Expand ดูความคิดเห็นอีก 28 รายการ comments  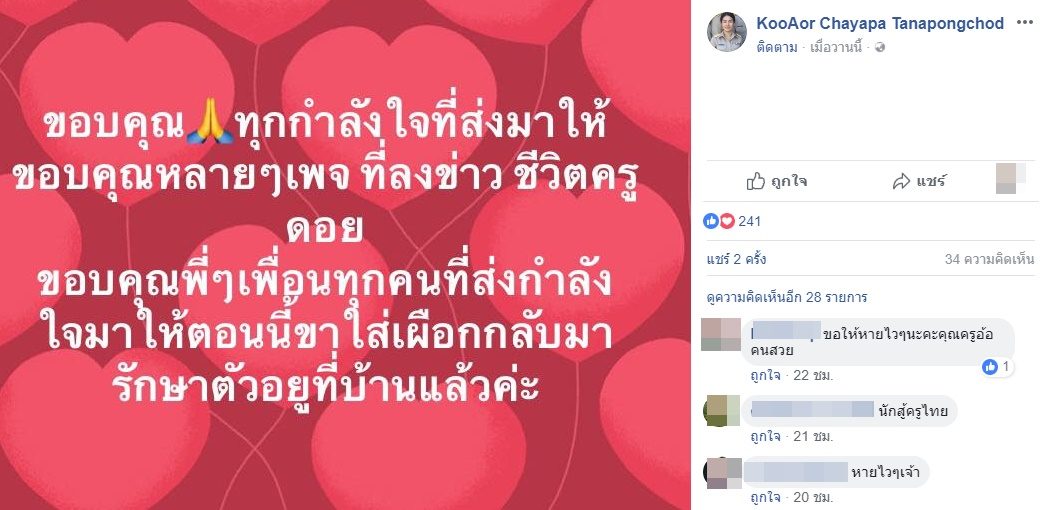click(x=787, y=297)
